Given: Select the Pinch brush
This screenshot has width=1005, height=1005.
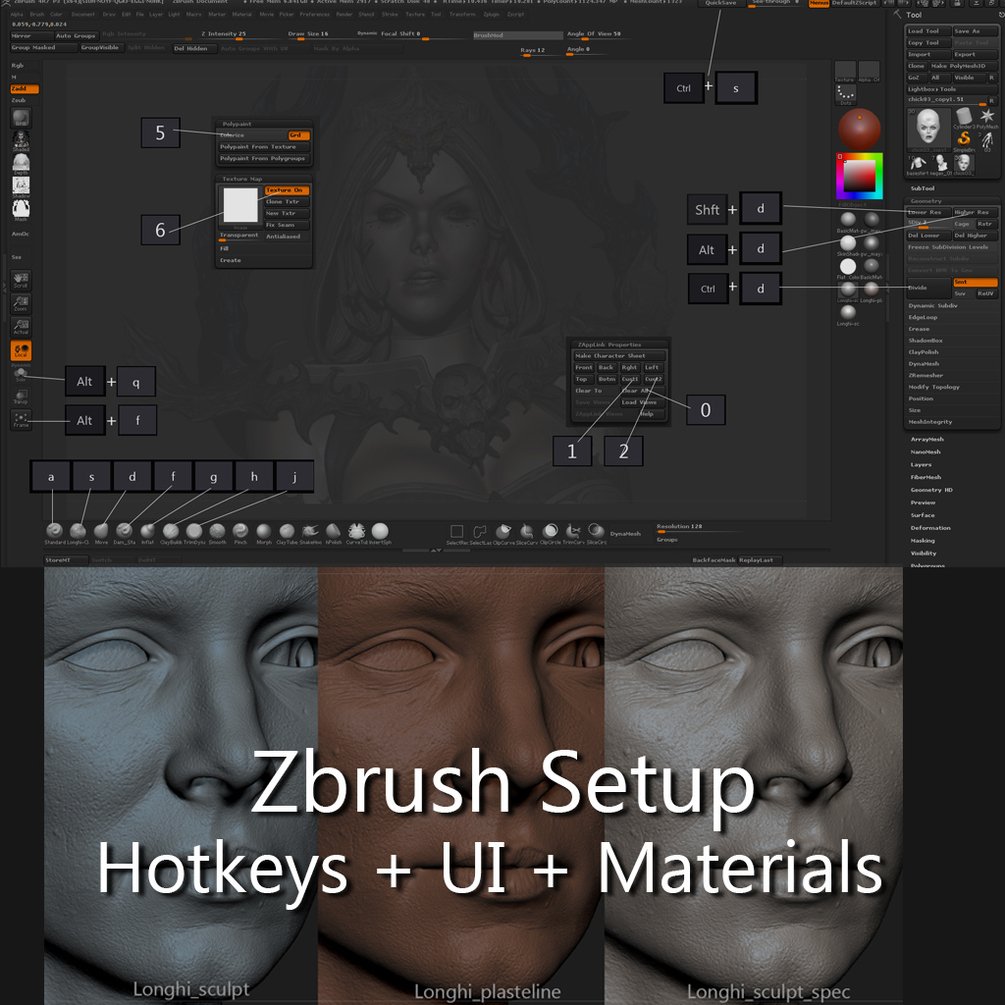Looking at the screenshot, I should tap(240, 531).
